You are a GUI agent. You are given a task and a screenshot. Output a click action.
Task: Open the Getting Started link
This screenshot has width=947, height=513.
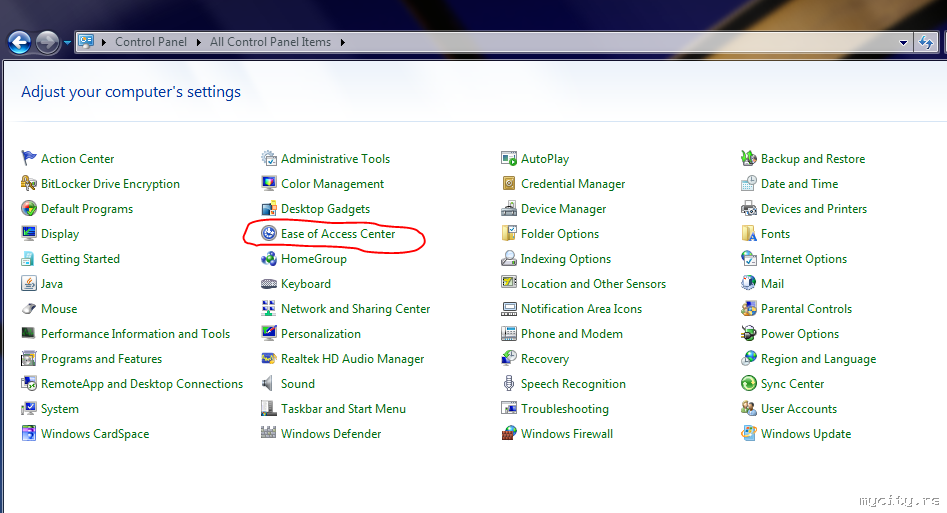coord(80,259)
